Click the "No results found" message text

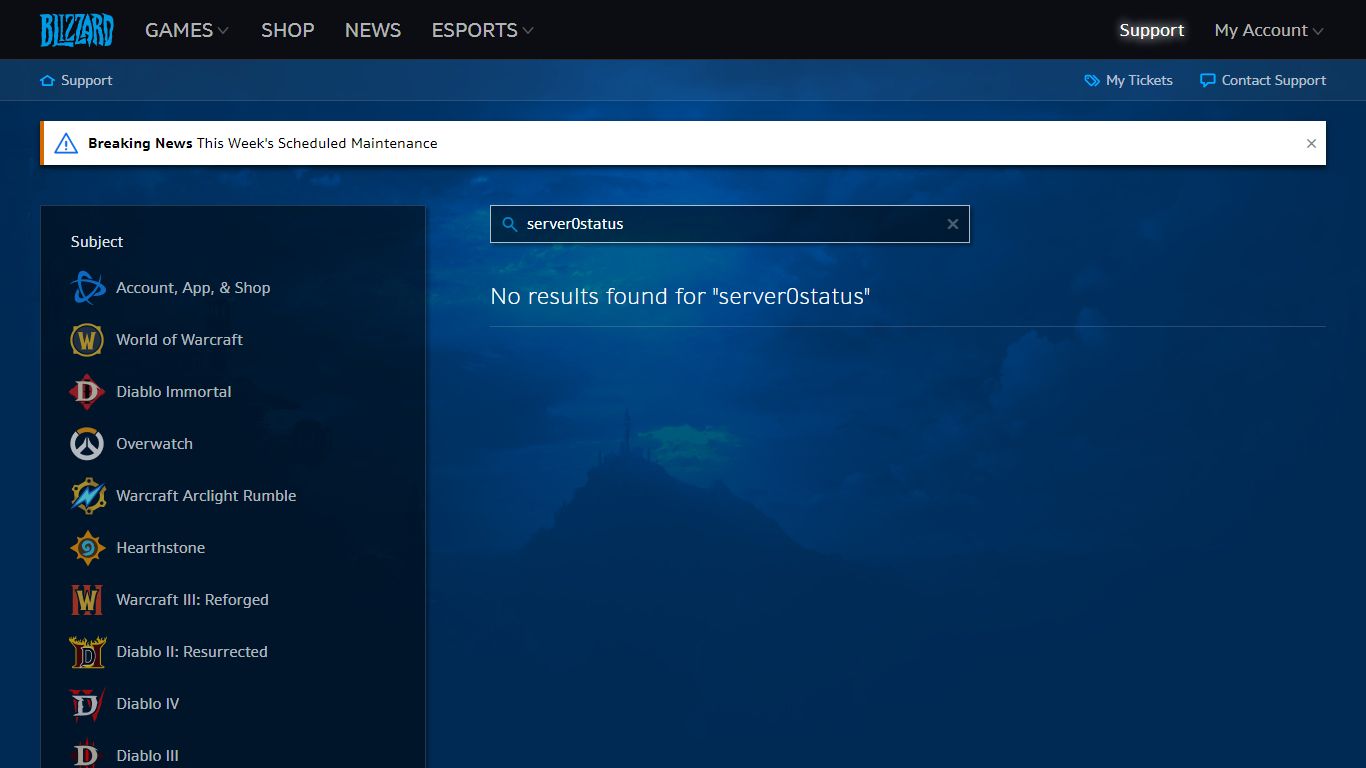[x=680, y=296]
